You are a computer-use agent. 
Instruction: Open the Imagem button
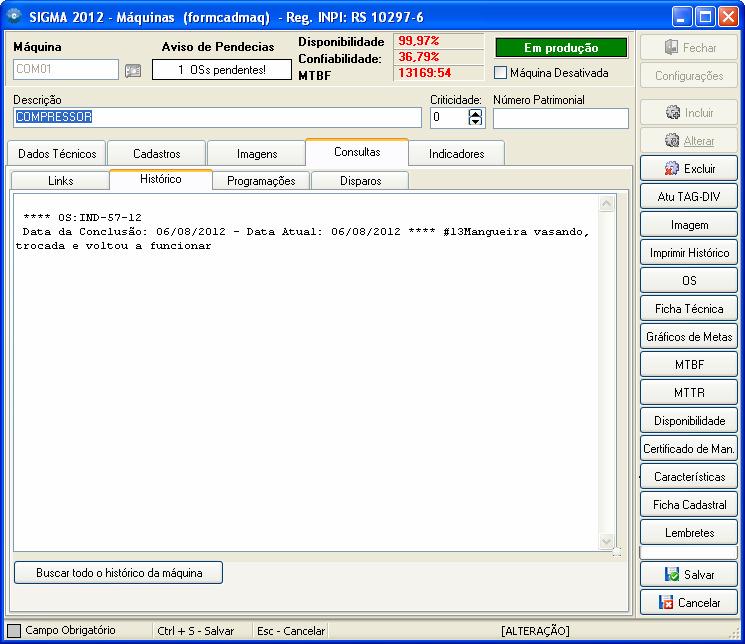[689, 224]
